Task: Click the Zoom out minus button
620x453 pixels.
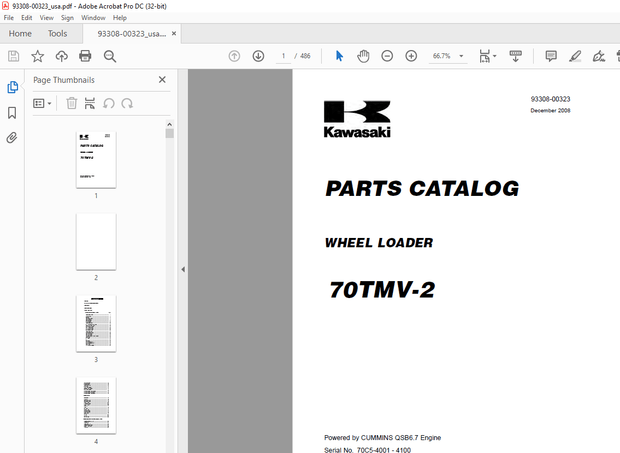Action: [387, 56]
